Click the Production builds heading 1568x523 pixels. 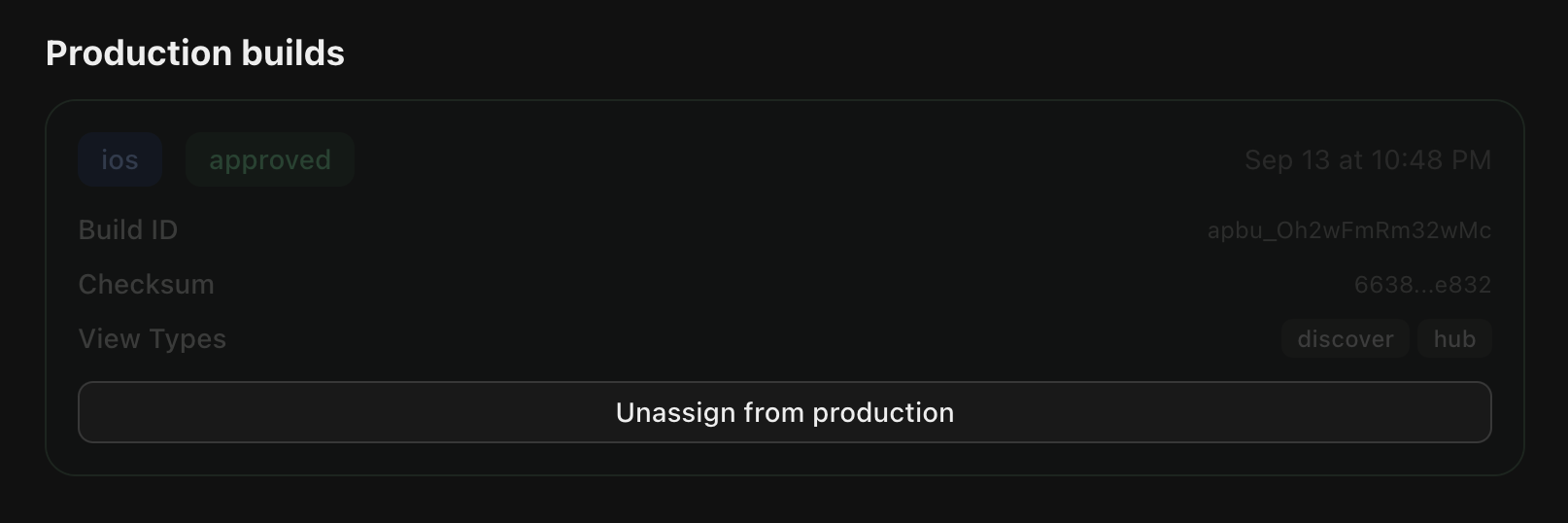tap(195, 52)
